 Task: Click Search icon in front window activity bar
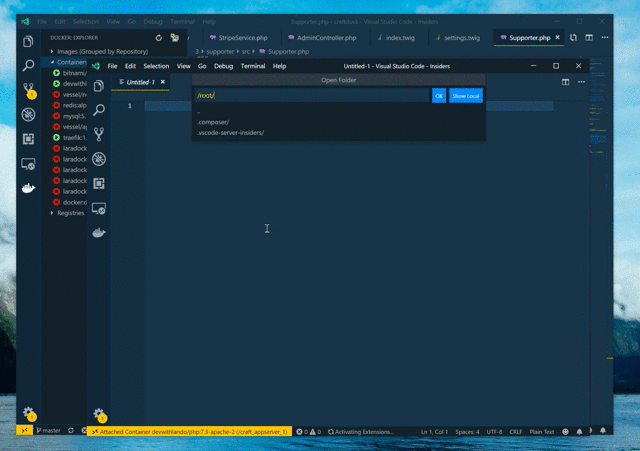point(99,110)
